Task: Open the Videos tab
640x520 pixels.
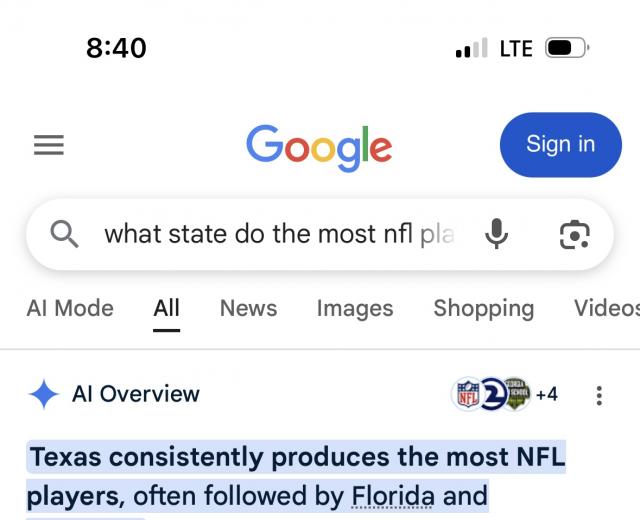Action: point(606,308)
